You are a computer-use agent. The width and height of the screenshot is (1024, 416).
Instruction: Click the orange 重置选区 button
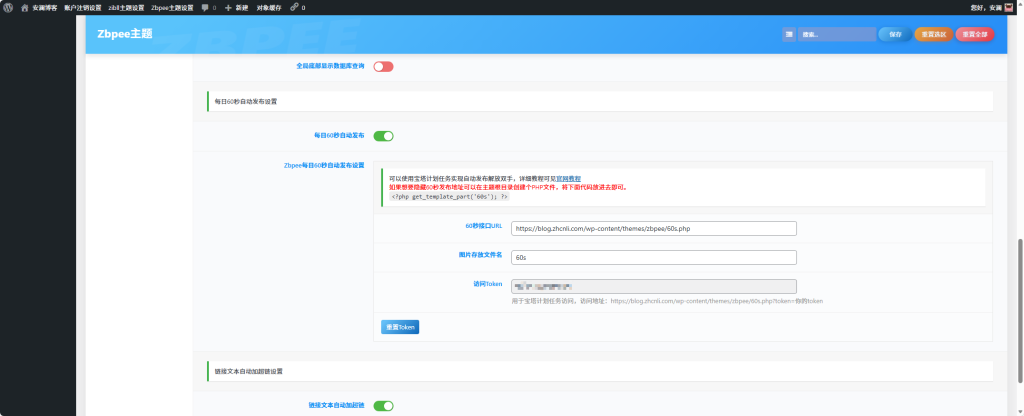933,34
